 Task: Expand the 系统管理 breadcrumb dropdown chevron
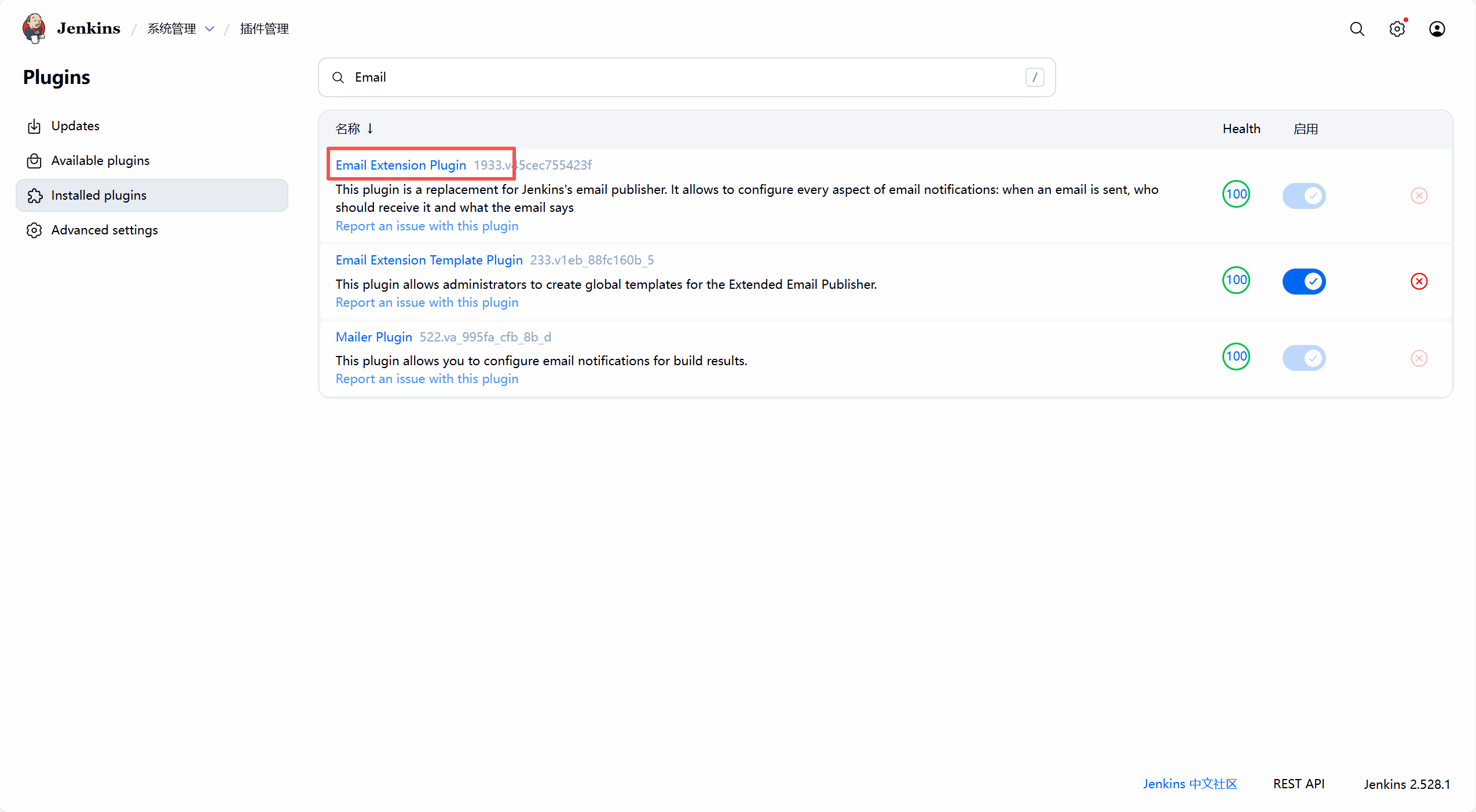click(210, 29)
